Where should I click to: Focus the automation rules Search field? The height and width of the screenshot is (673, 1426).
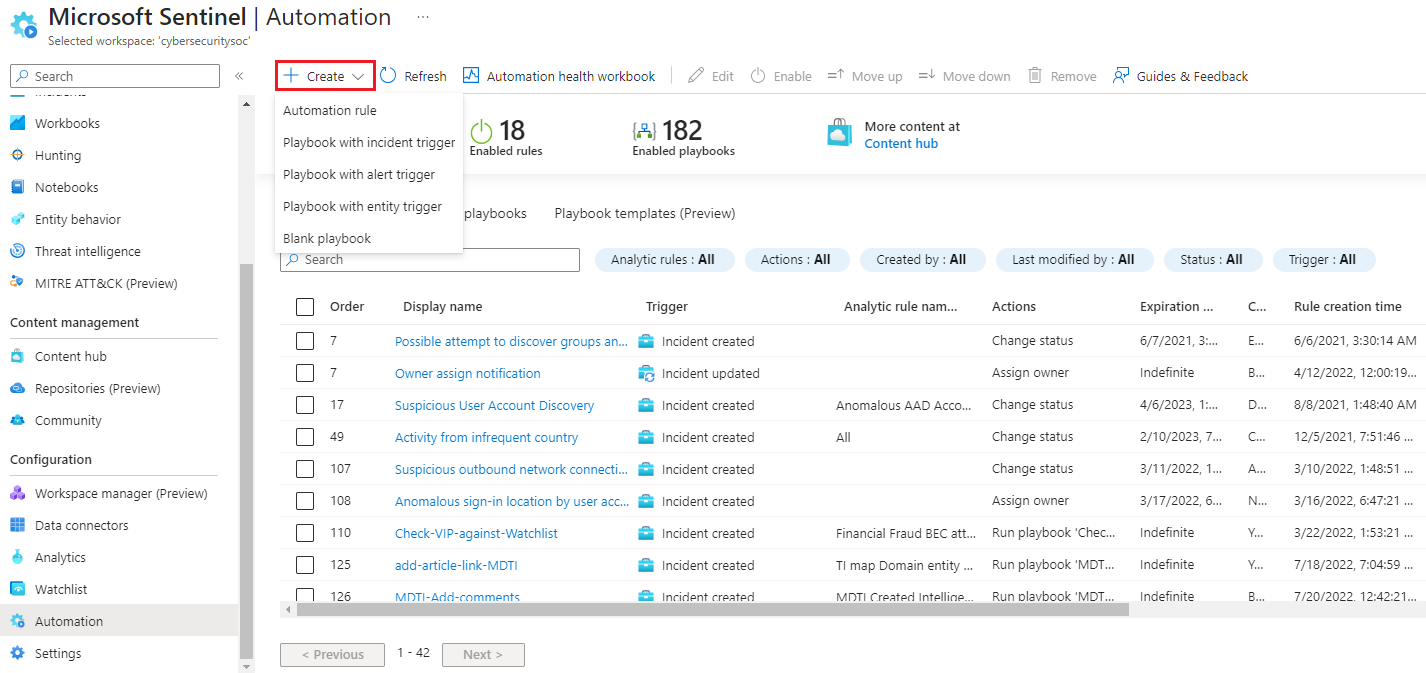pos(430,260)
